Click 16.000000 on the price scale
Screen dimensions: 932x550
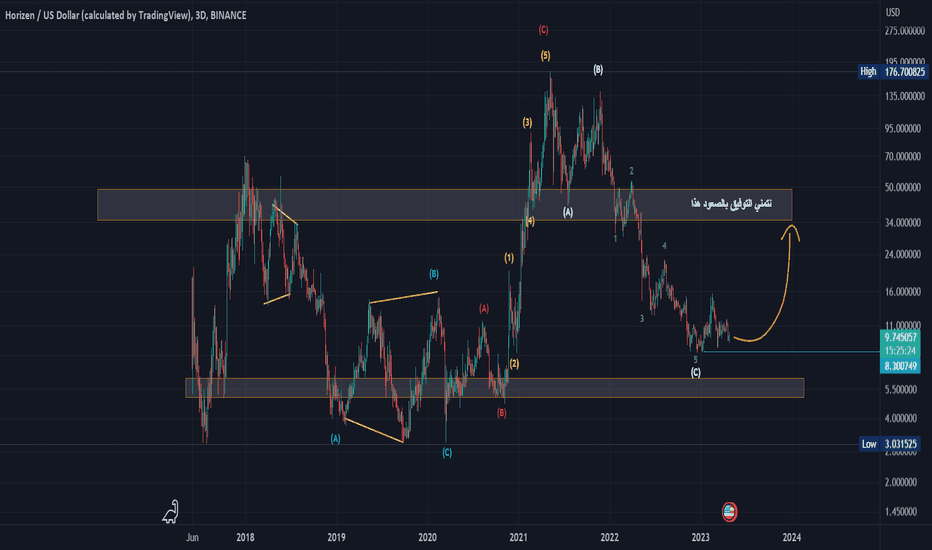(905, 292)
